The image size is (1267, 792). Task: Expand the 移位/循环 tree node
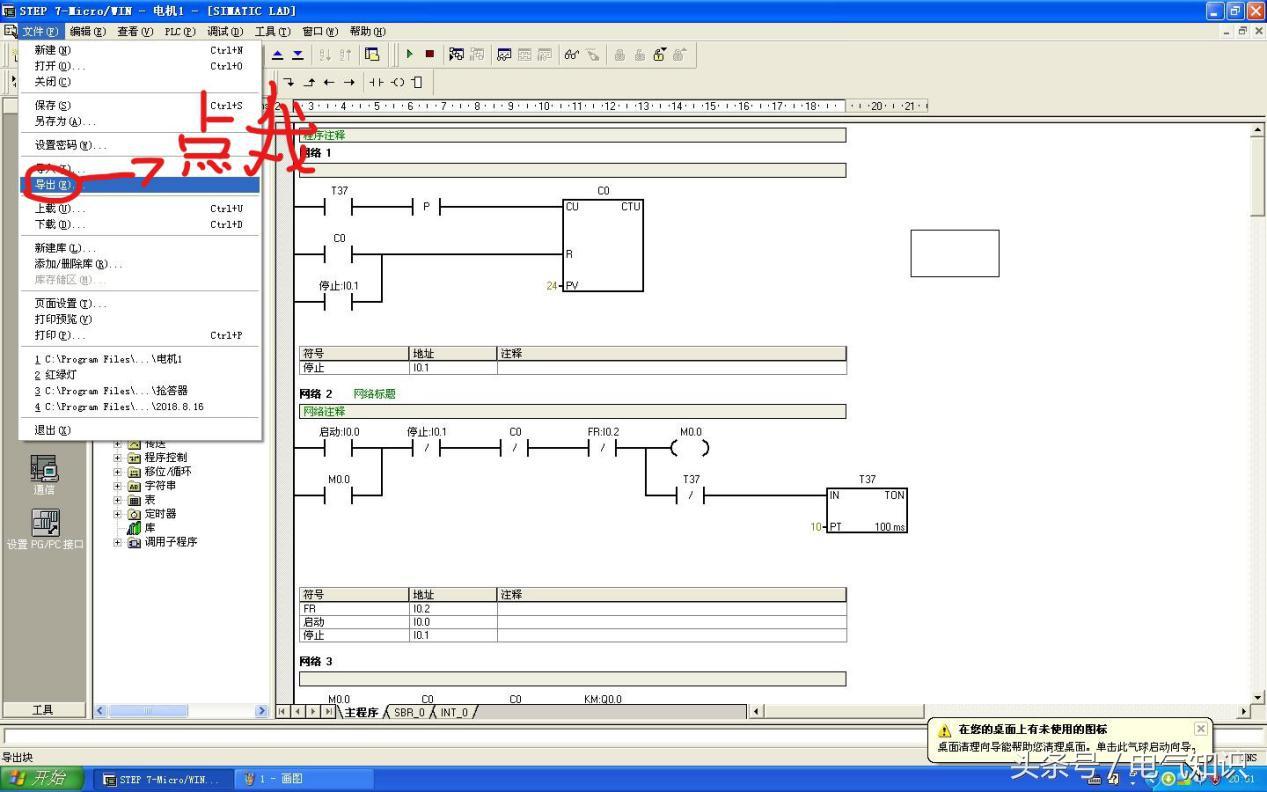tap(118, 471)
